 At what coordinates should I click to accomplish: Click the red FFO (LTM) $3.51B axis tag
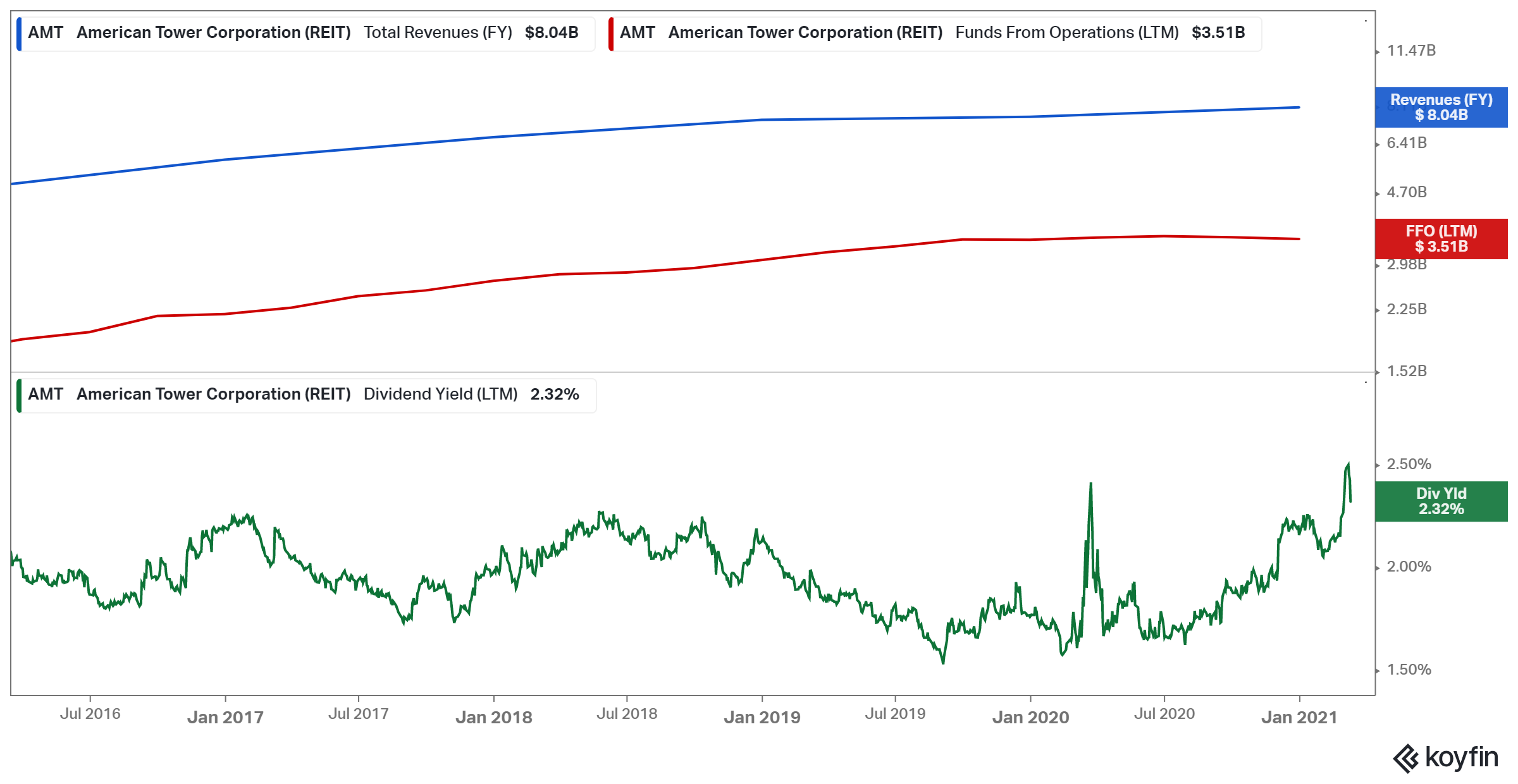(x=1441, y=239)
